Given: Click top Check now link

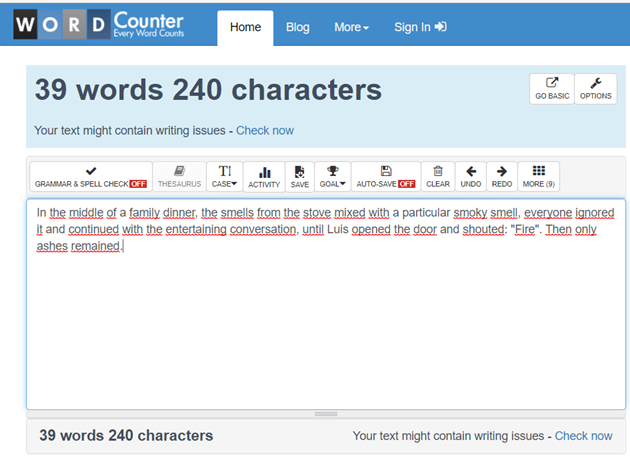Looking at the screenshot, I should pyautogui.click(x=265, y=131).
